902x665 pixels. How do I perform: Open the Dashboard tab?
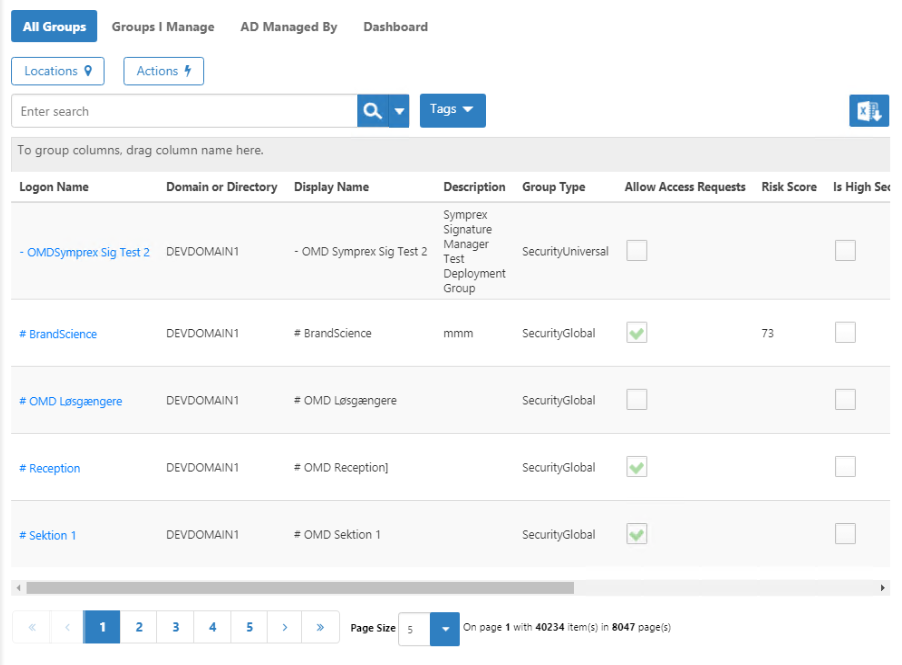(x=395, y=26)
